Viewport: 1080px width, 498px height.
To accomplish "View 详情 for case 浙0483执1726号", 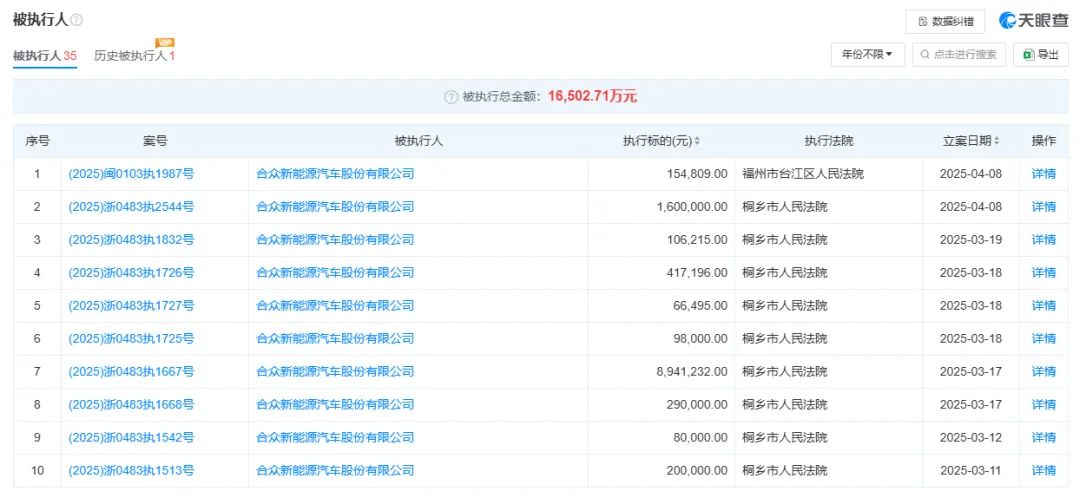I will click(1043, 273).
